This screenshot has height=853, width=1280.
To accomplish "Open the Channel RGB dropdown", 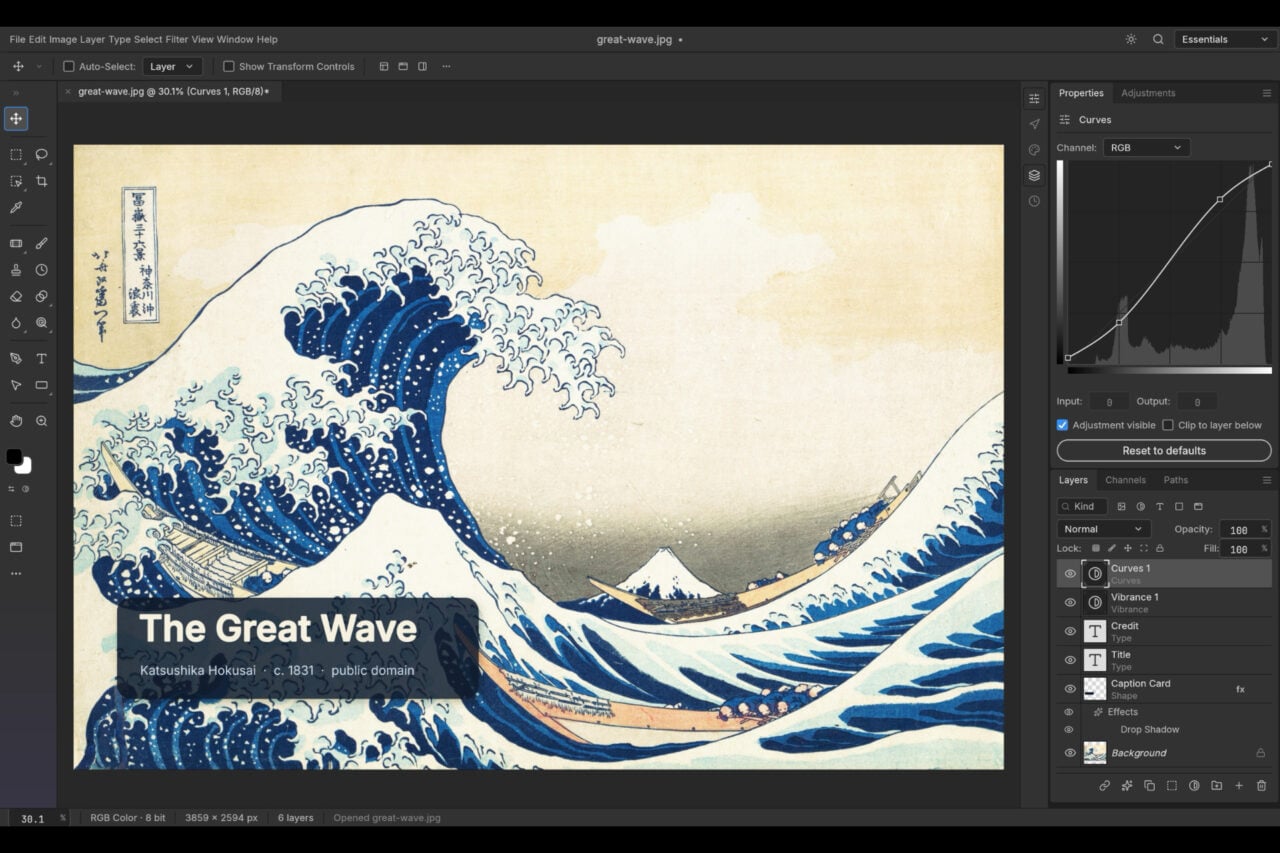I will click(x=1146, y=148).
